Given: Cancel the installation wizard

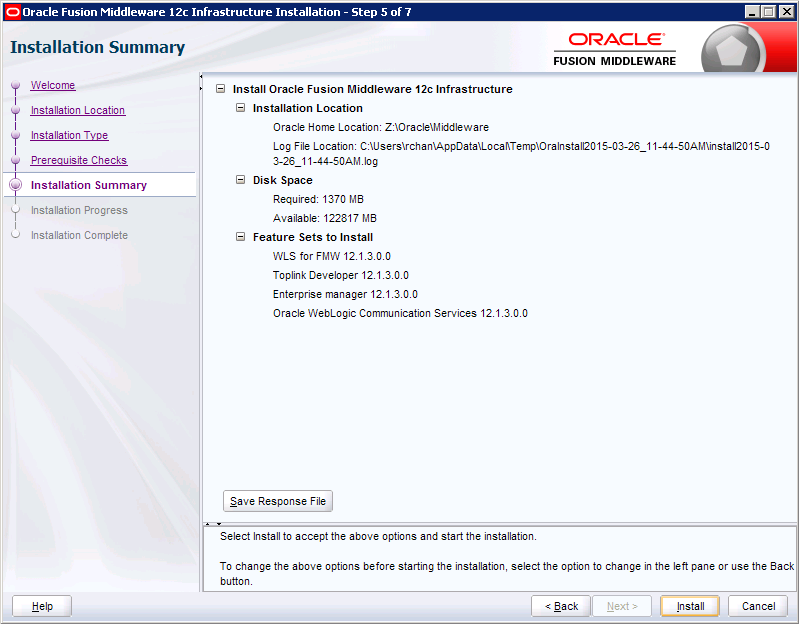Looking at the screenshot, I should pos(758,606).
